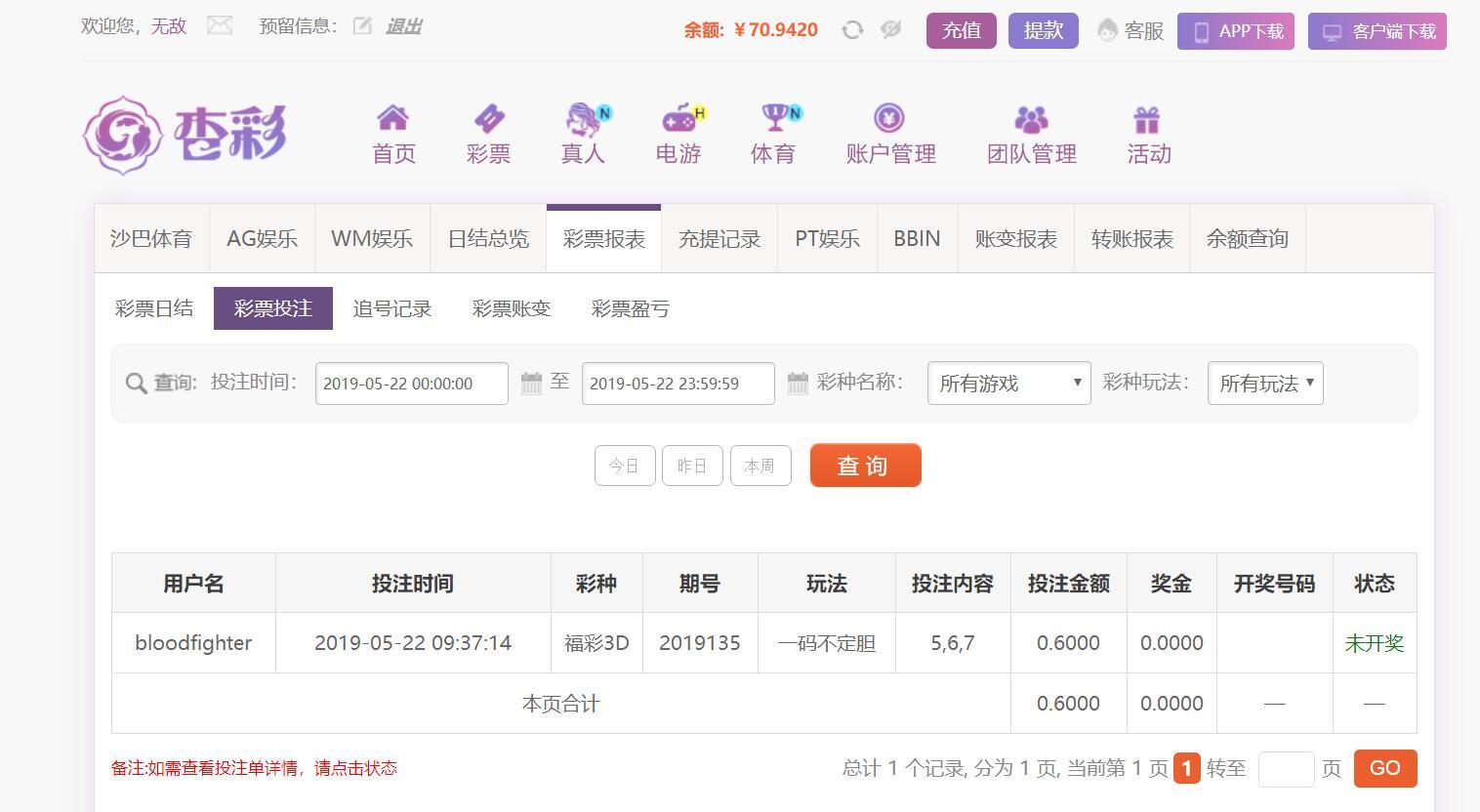Click the 本周 quick filter button
1480x812 pixels.
coord(761,466)
